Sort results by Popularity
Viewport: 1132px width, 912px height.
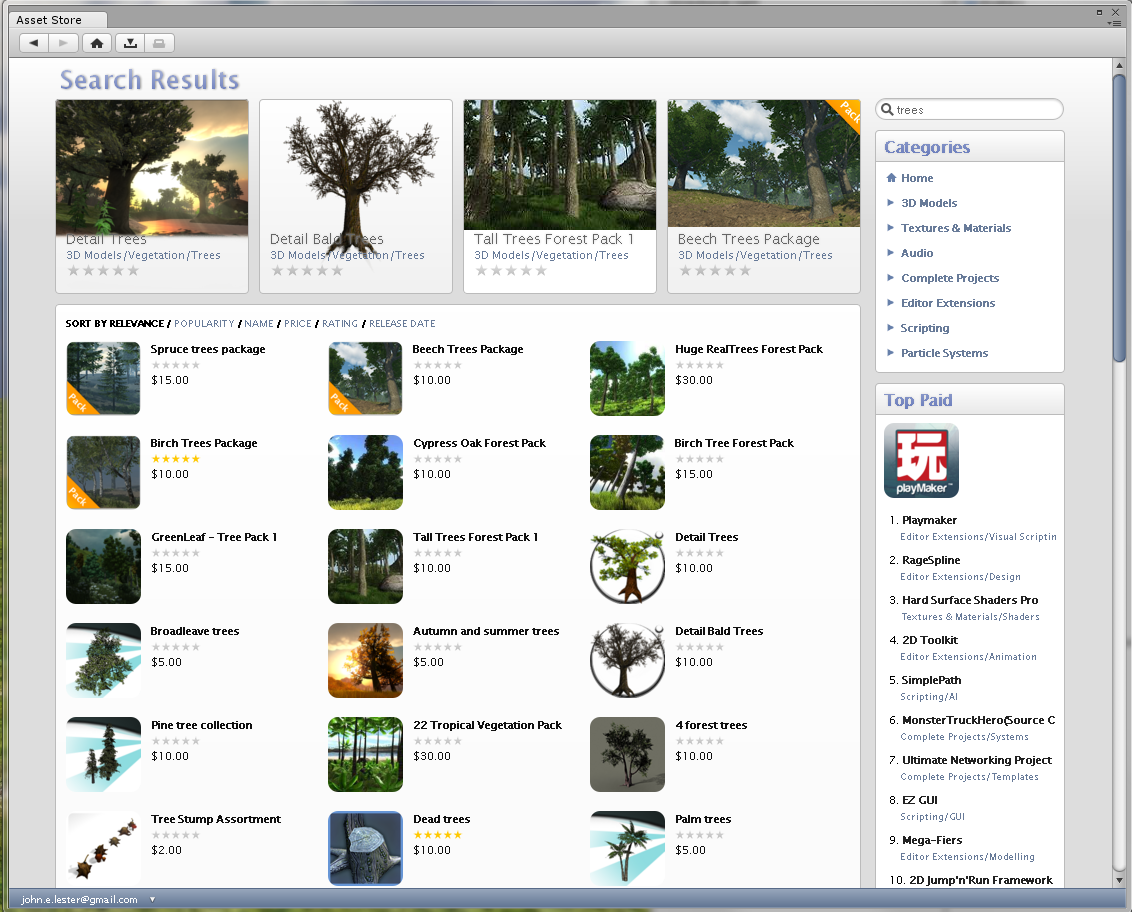pyautogui.click(x=204, y=324)
